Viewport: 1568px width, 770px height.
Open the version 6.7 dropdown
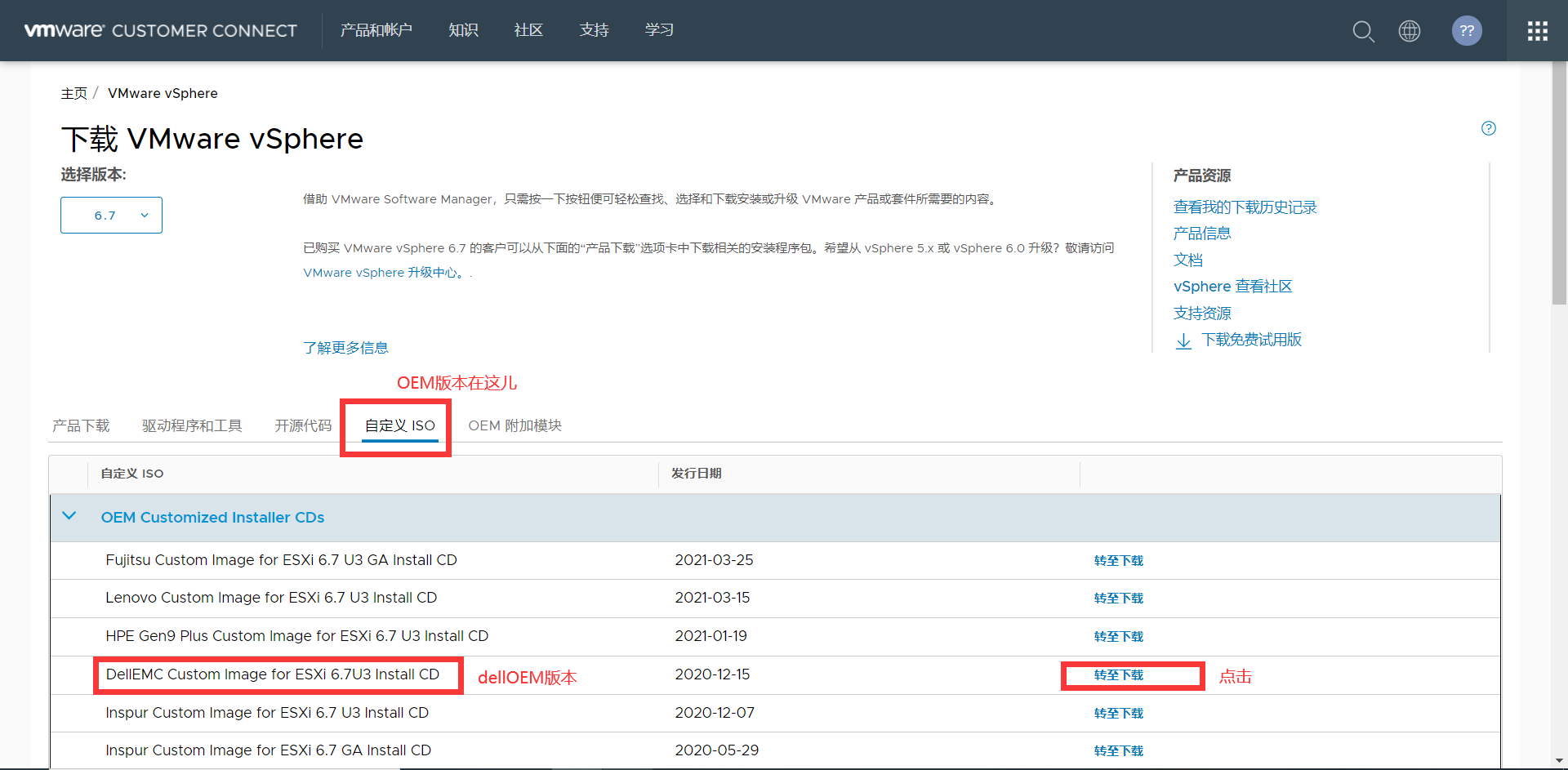(111, 215)
